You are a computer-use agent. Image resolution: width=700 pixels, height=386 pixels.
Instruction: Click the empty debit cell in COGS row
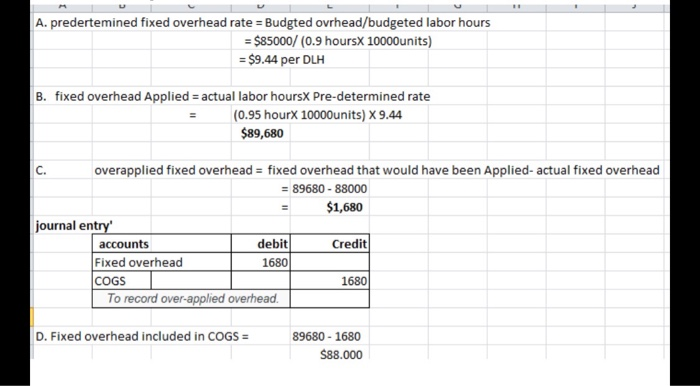pos(261,281)
